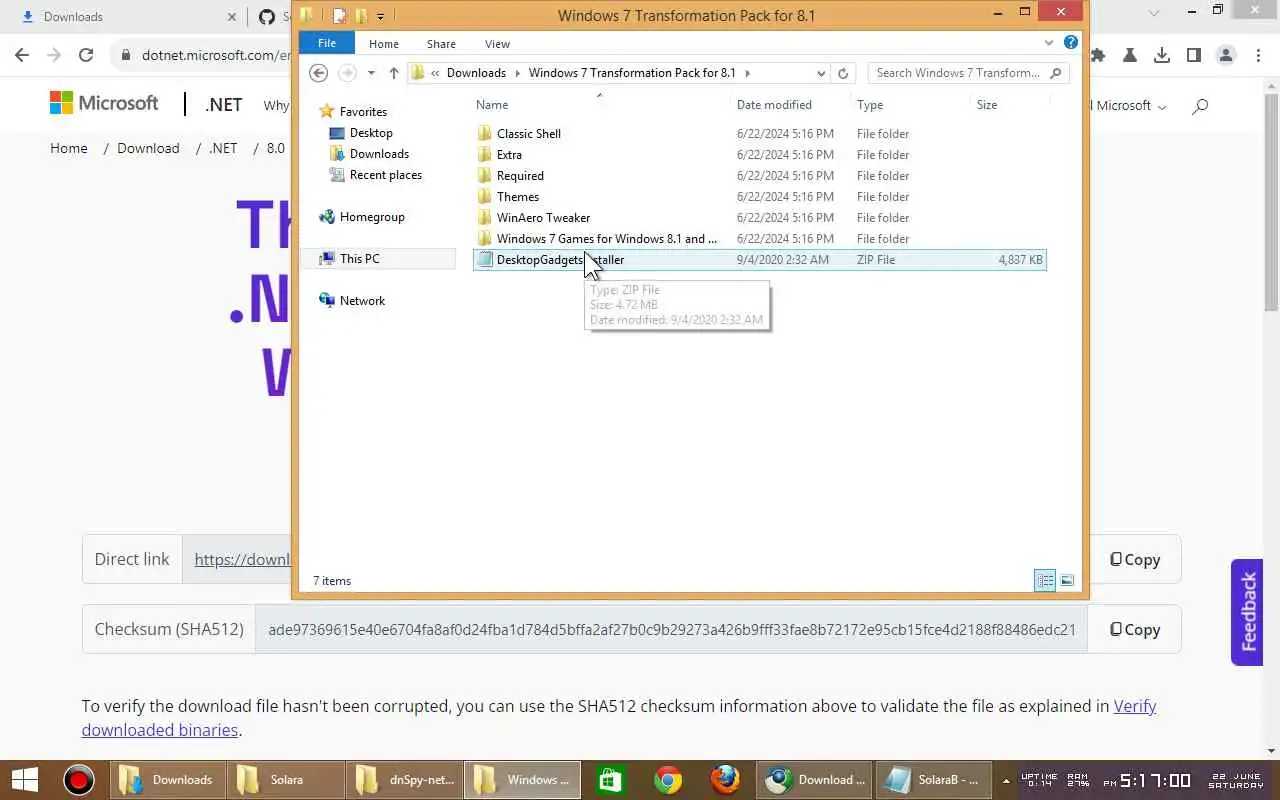Viewport: 1280px width, 800px height.
Task: Toggle the browser side panel icon
Action: 1194,55
